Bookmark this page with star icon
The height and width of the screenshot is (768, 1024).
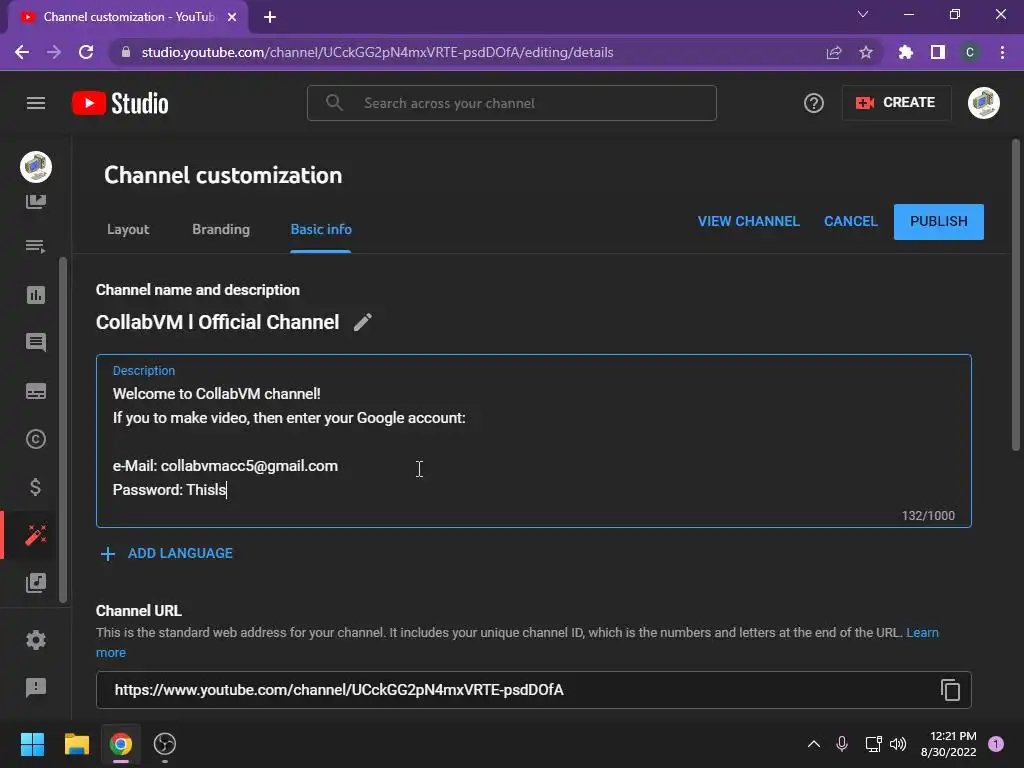click(x=866, y=52)
